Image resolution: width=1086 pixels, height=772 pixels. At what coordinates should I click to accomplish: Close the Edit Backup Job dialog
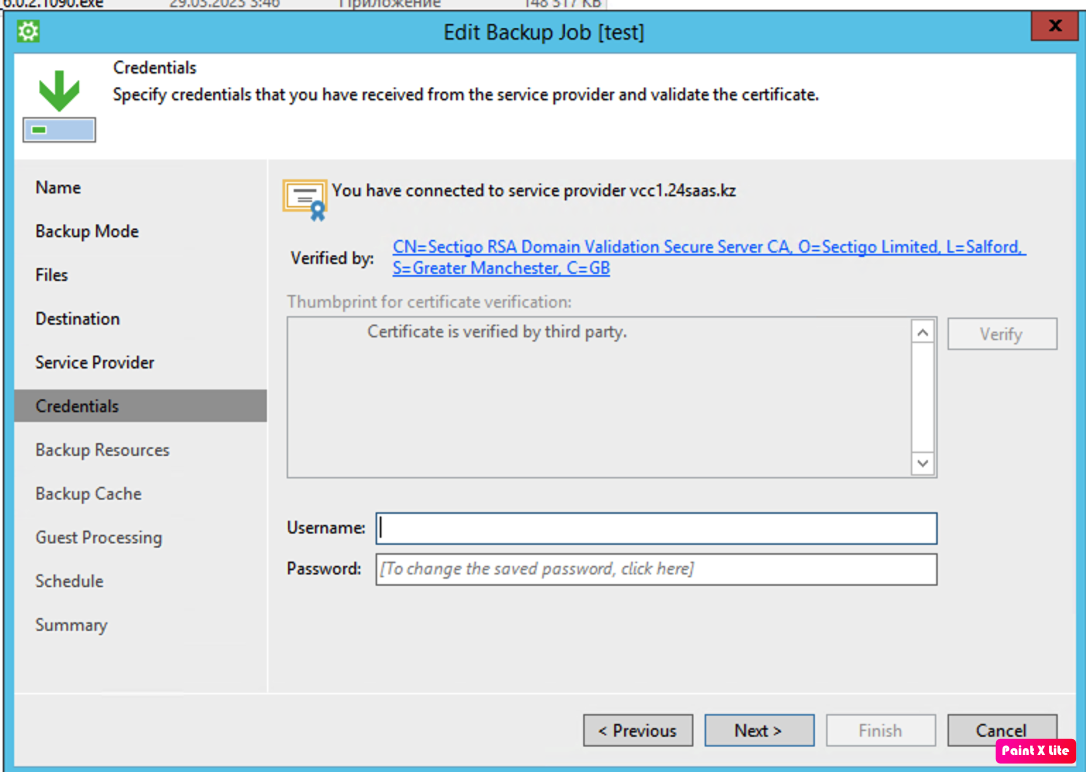pyautogui.click(x=1054, y=26)
